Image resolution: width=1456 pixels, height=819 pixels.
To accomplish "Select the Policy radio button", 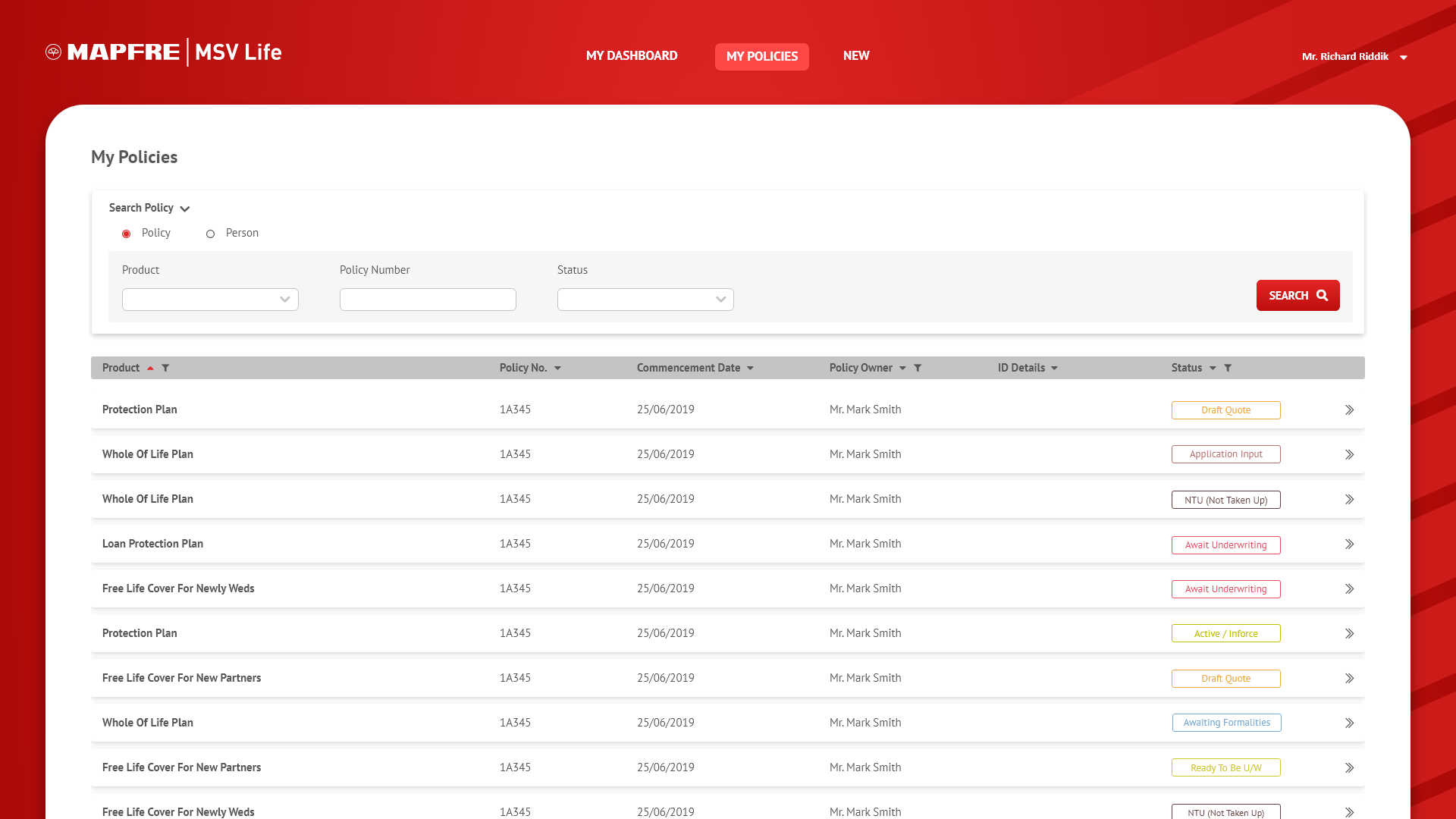I will tap(127, 234).
